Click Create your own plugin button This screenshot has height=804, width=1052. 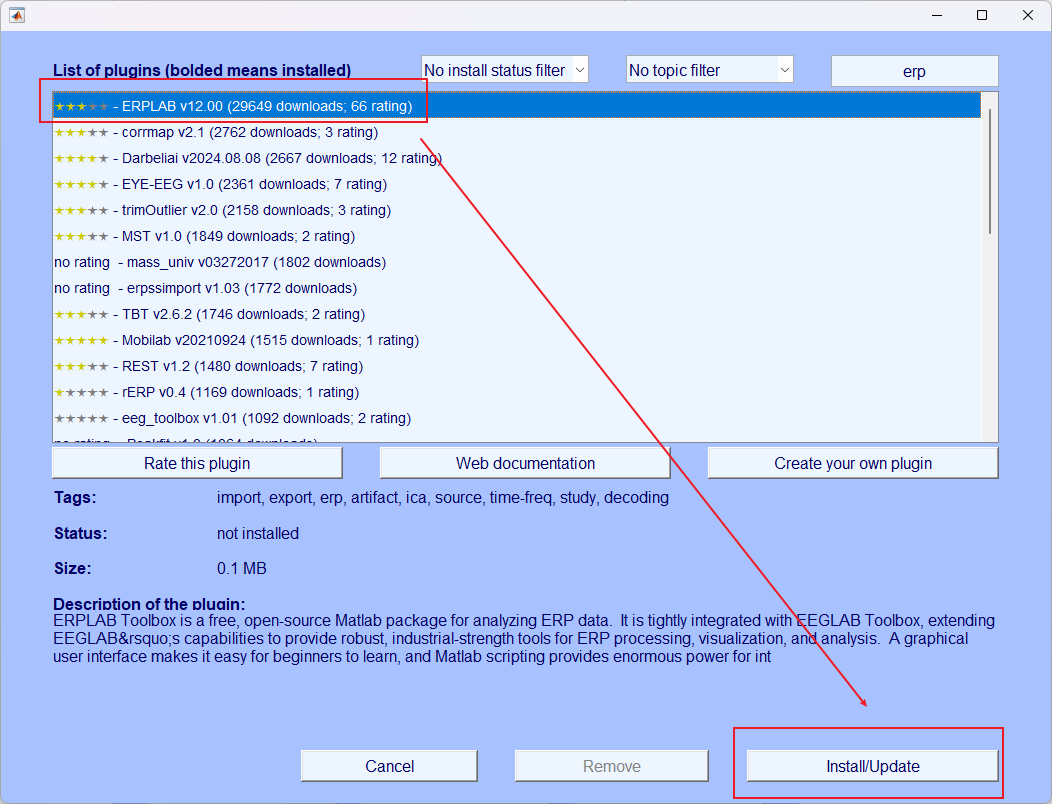pos(853,463)
